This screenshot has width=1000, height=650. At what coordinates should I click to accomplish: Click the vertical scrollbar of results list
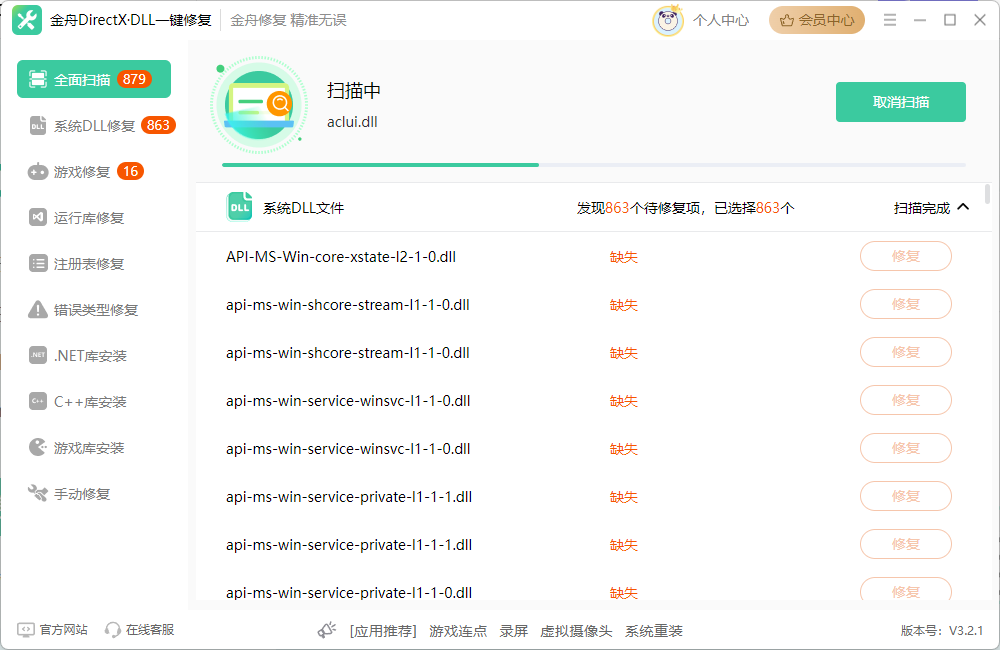988,195
